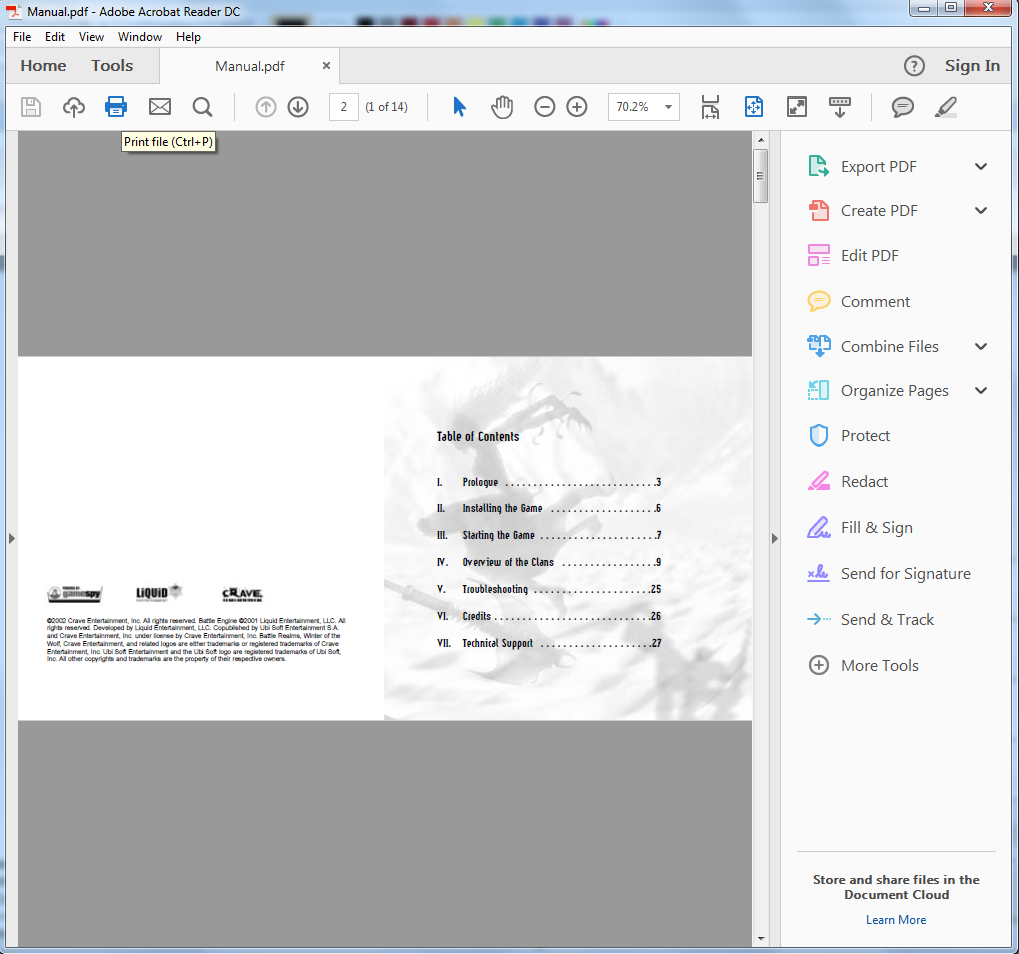Click the Print file icon
Image resolution: width=1019 pixels, height=954 pixels.
(116, 107)
